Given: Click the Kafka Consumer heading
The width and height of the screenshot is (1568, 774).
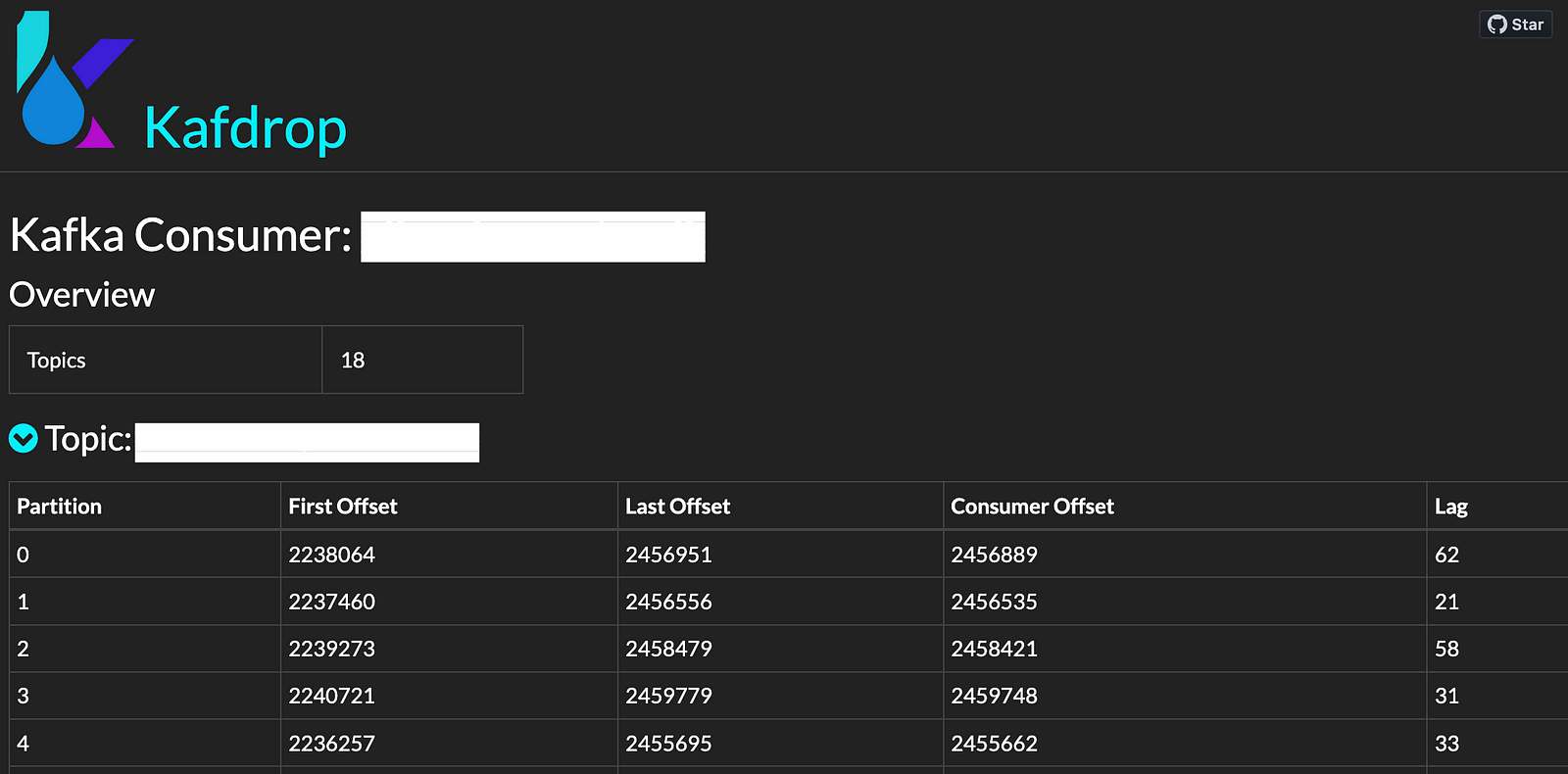Looking at the screenshot, I should pos(180,235).
